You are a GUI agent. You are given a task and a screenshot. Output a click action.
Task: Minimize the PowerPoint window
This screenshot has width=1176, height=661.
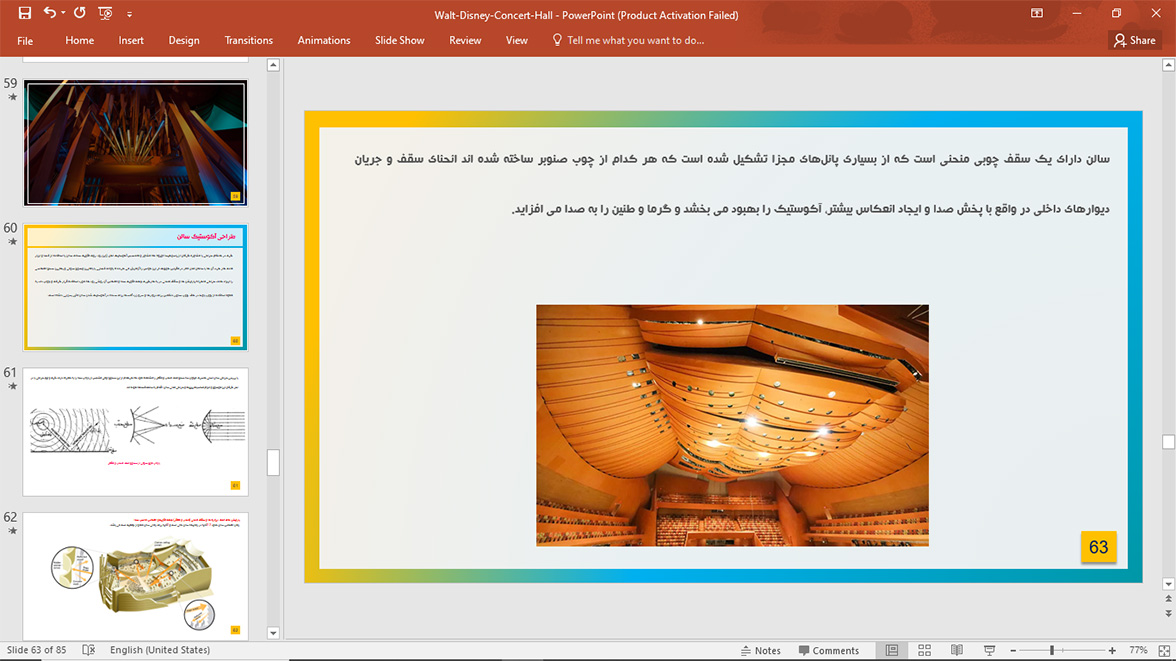pos(1077,13)
